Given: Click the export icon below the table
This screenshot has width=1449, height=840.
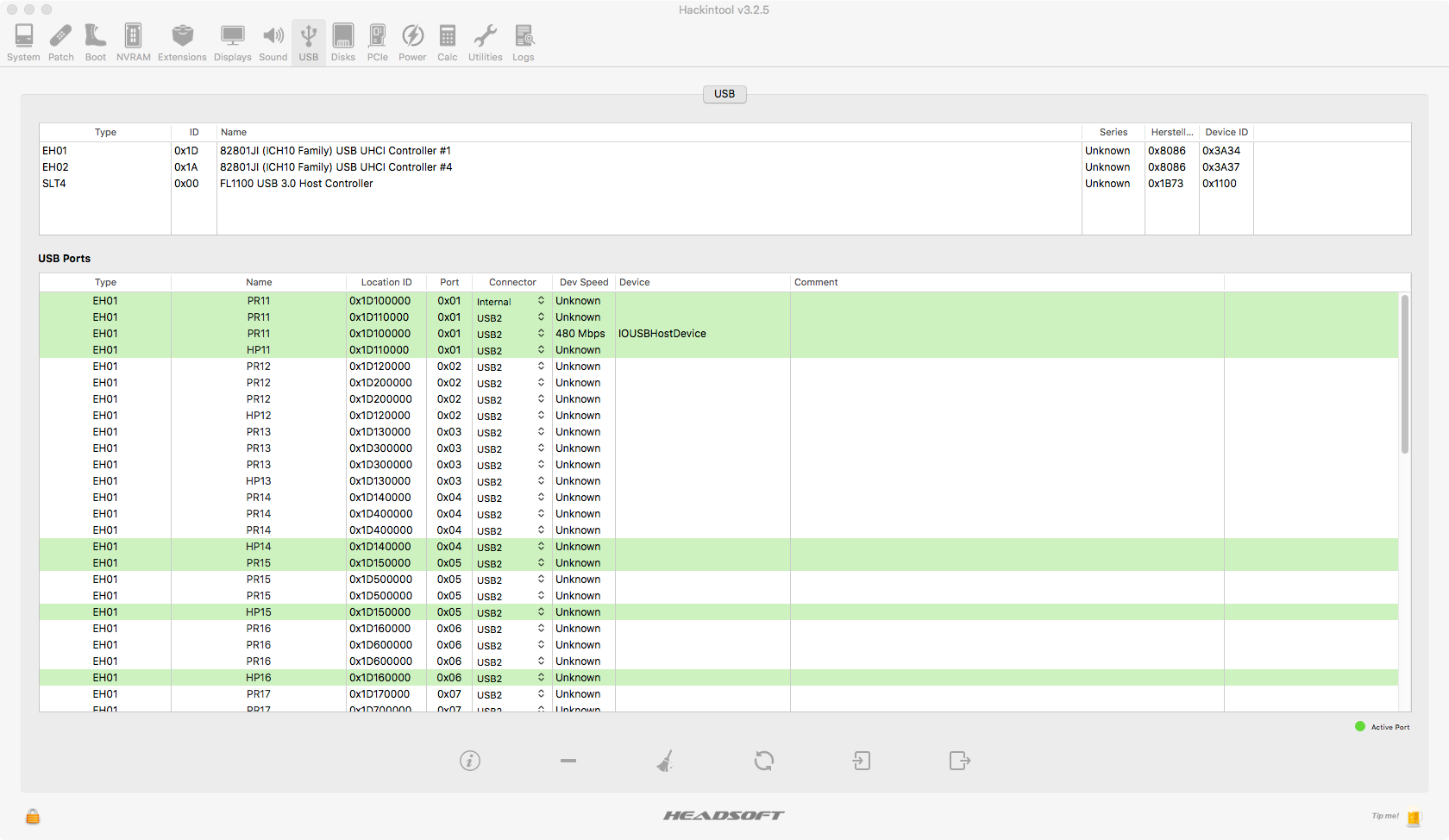Looking at the screenshot, I should pos(959,761).
